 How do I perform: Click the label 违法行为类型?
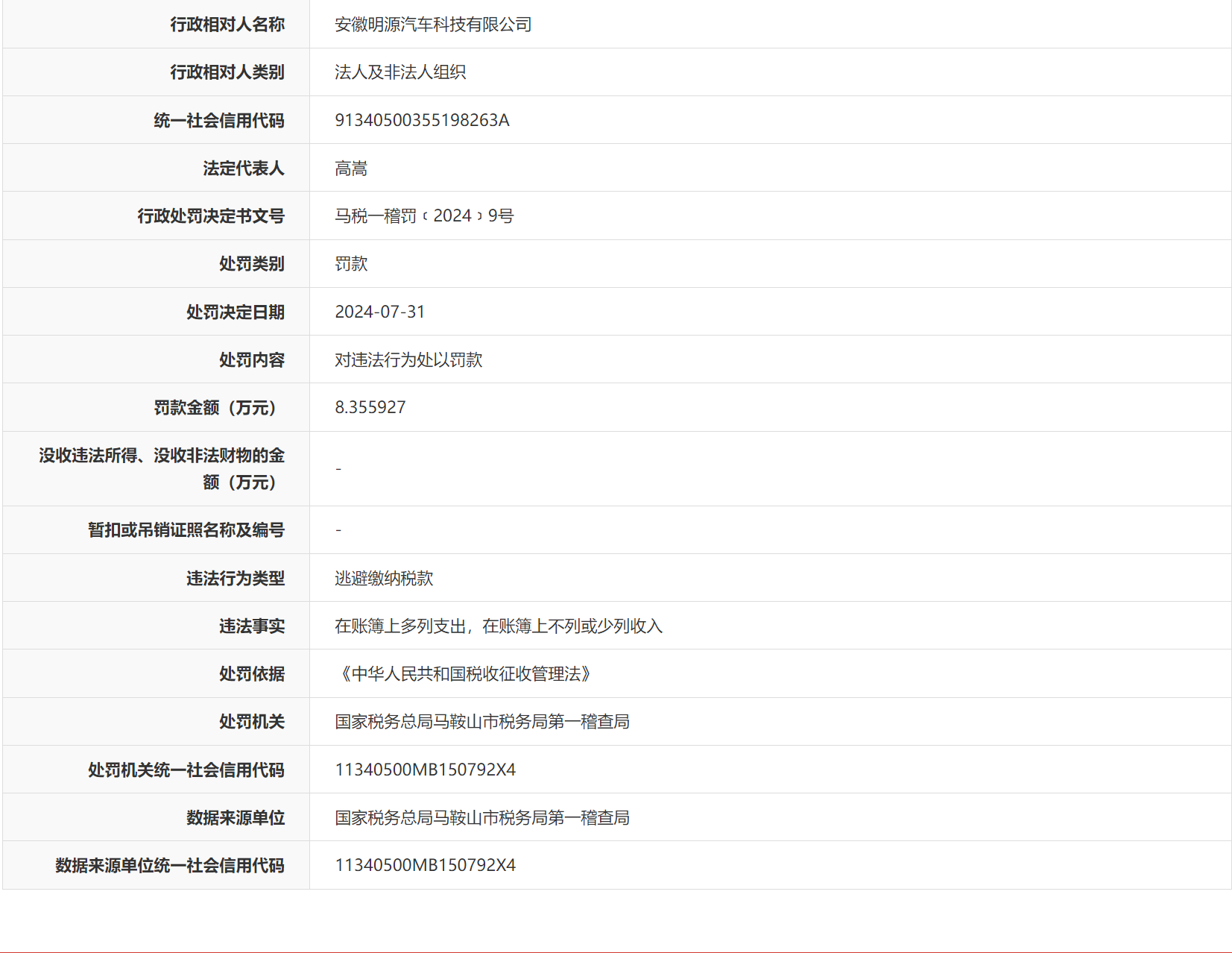point(236,579)
